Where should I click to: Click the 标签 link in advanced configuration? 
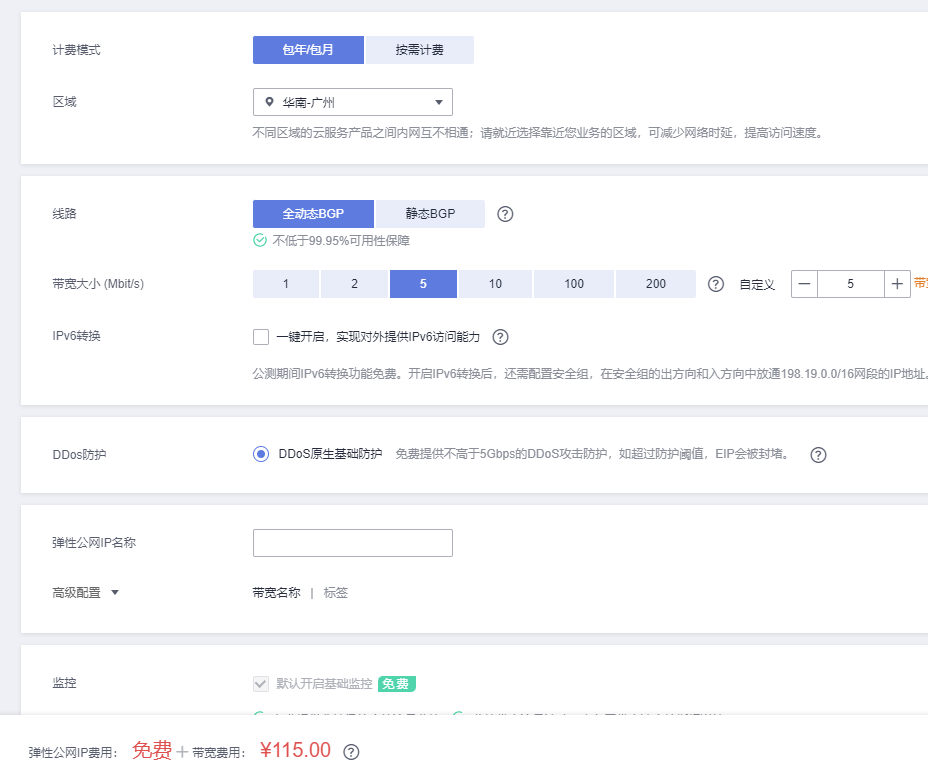click(x=336, y=593)
